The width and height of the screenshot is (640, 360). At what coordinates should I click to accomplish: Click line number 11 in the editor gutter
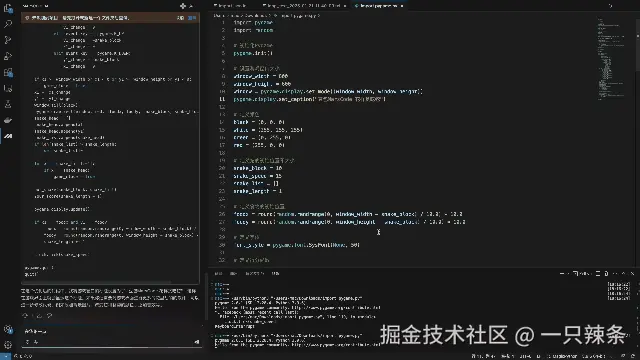click(x=222, y=99)
